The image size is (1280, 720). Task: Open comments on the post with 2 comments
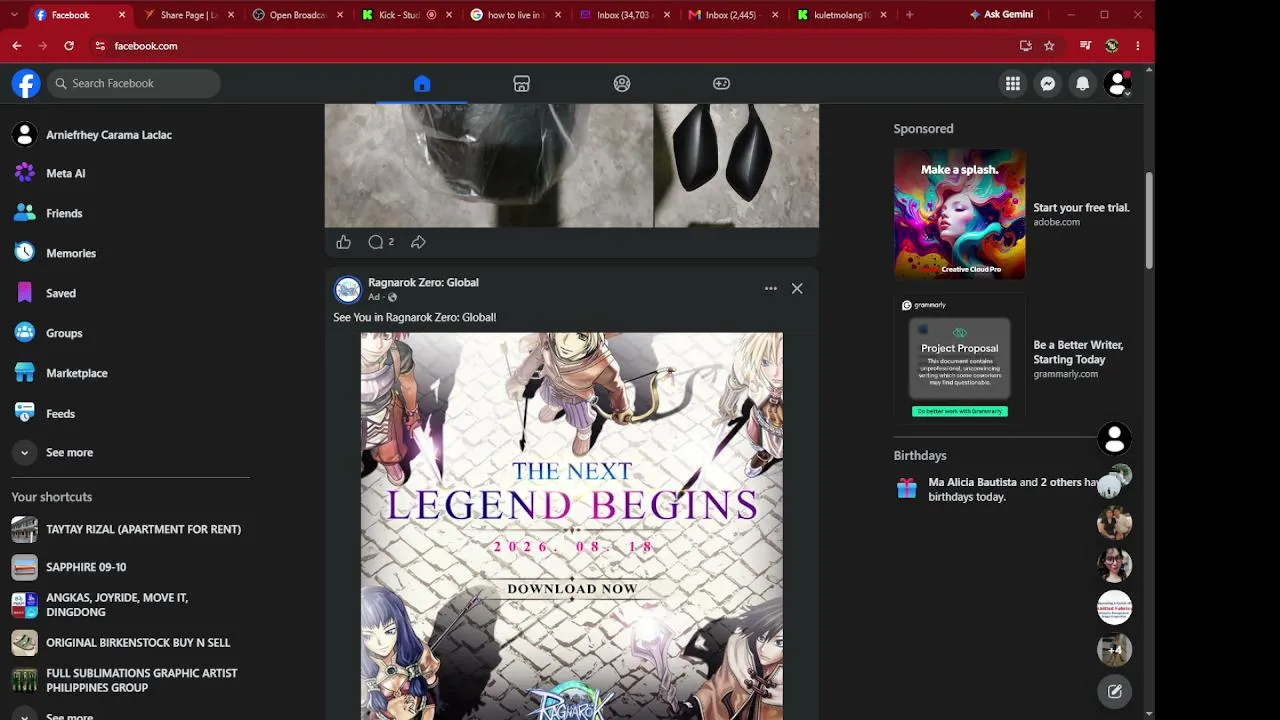tap(380, 242)
